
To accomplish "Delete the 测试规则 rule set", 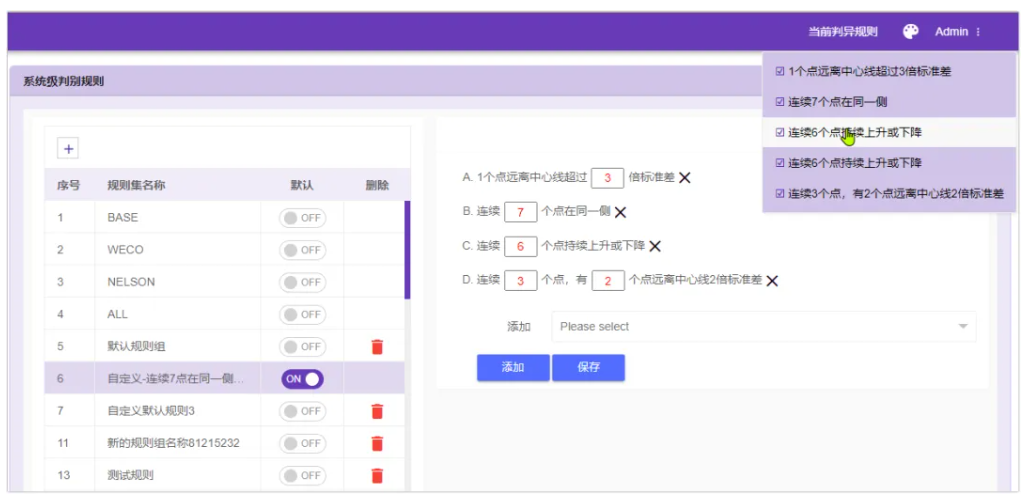I will click(377, 475).
